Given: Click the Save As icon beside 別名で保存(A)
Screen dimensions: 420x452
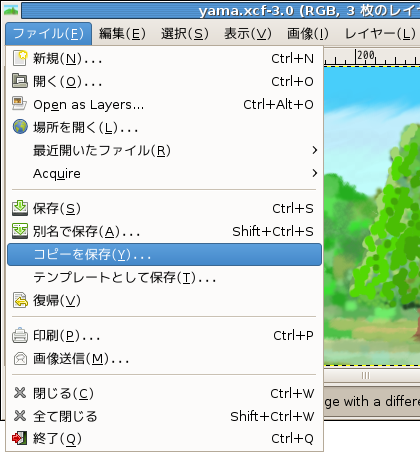Looking at the screenshot, I should [20, 231].
